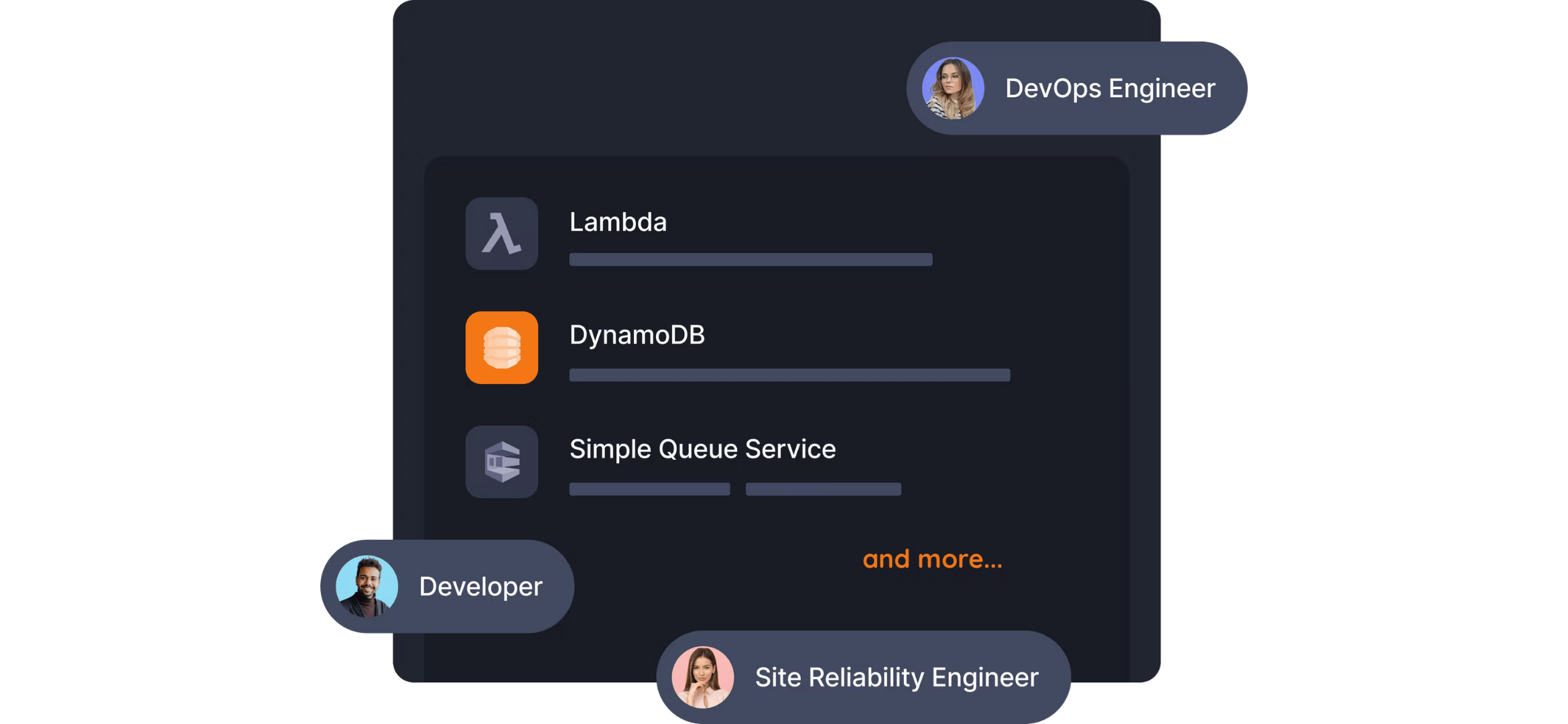Viewport: 1568px width, 724px height.
Task: Select the DynamoDB label
Action: click(637, 335)
